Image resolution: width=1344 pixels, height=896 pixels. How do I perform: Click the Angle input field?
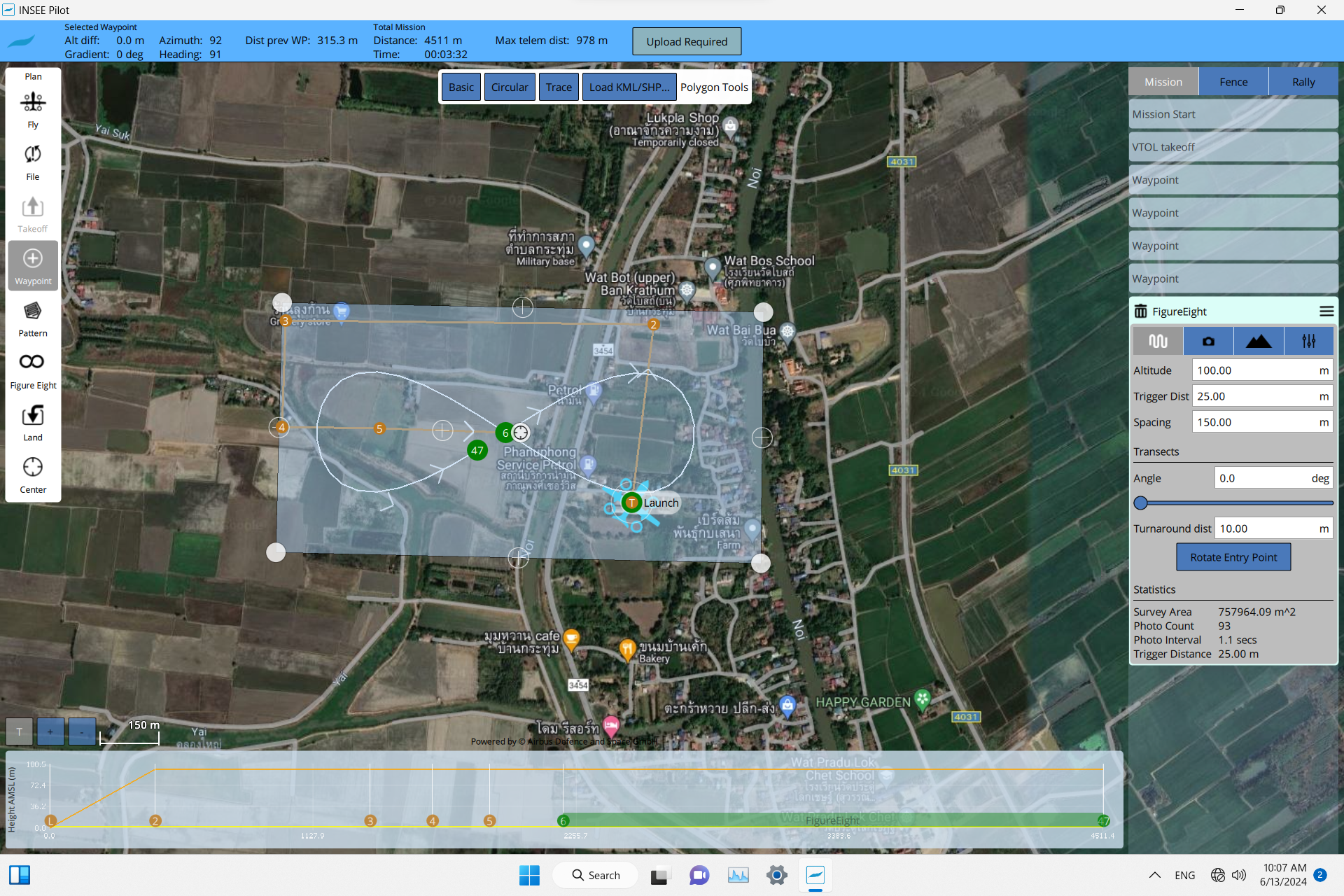1273,478
